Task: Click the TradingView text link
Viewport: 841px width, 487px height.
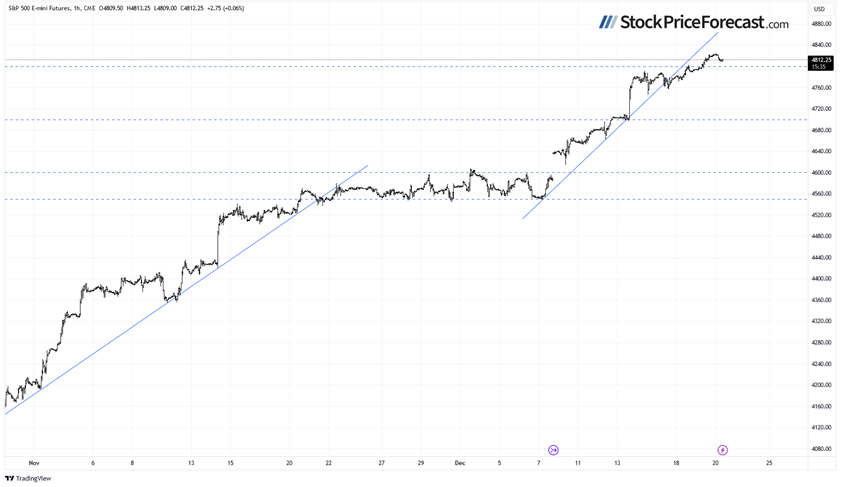Action: tap(33, 479)
